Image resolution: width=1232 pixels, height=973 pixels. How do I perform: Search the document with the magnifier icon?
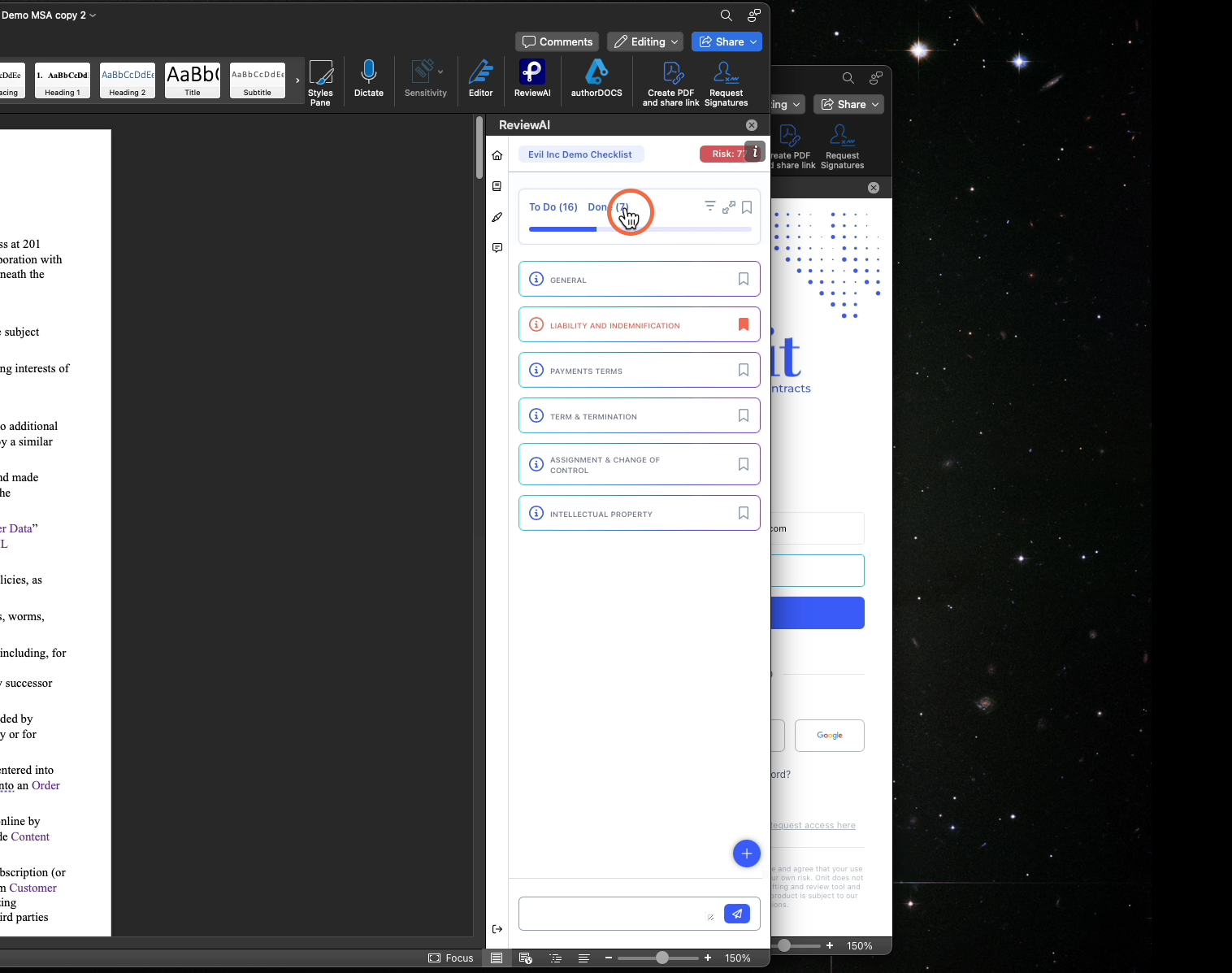(727, 15)
